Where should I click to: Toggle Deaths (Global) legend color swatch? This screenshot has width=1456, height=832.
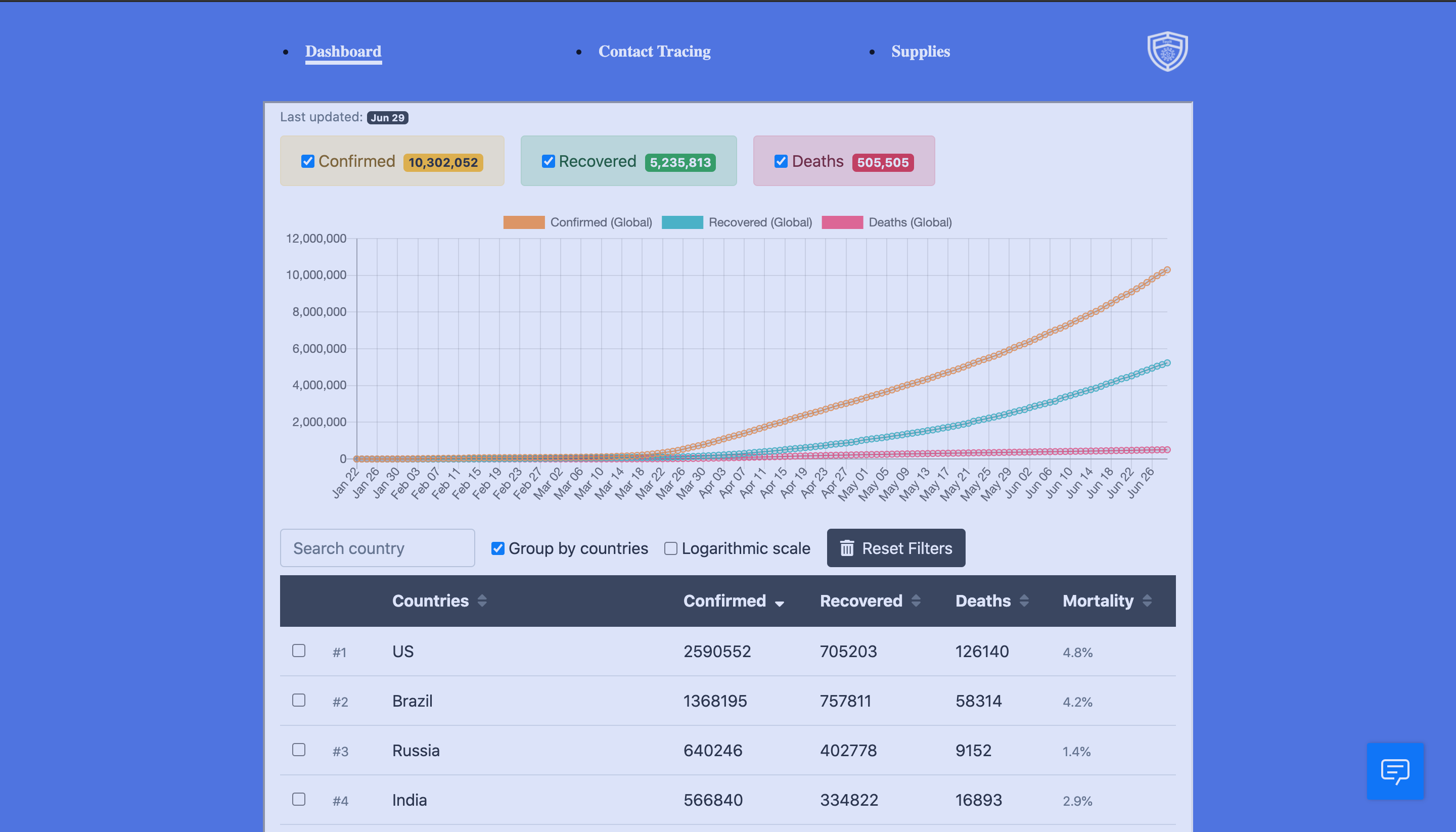pyautogui.click(x=842, y=222)
